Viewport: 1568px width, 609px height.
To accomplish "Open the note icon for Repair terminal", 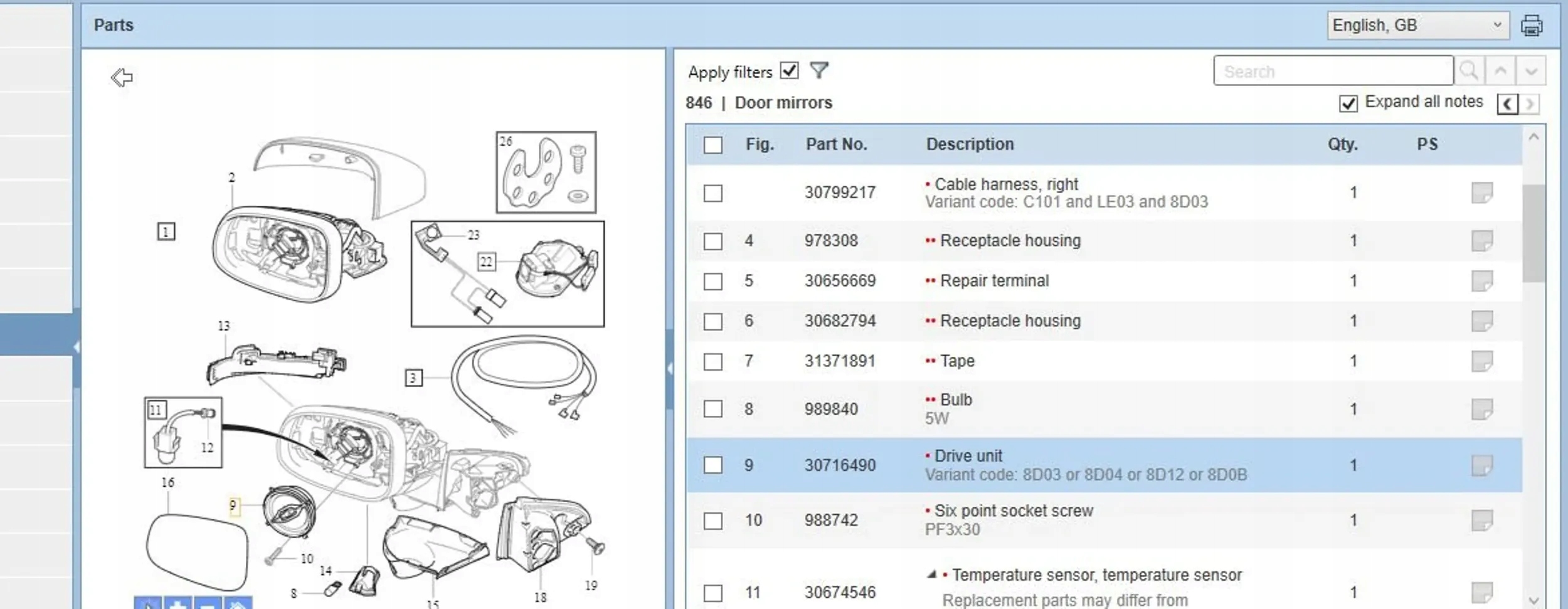I will pos(1482,280).
